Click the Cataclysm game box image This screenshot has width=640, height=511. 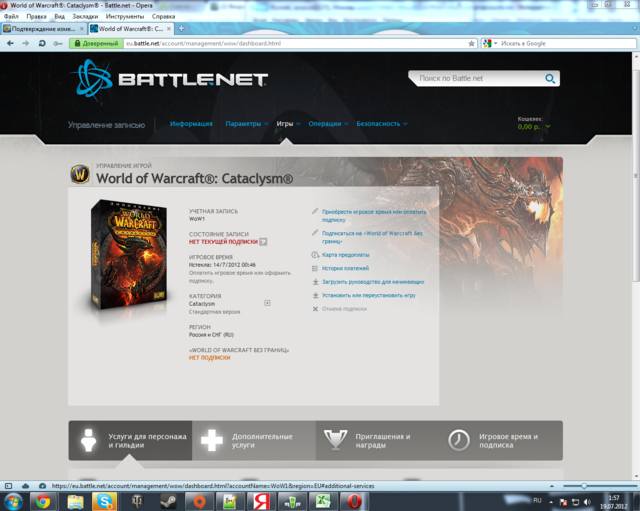click(x=129, y=255)
